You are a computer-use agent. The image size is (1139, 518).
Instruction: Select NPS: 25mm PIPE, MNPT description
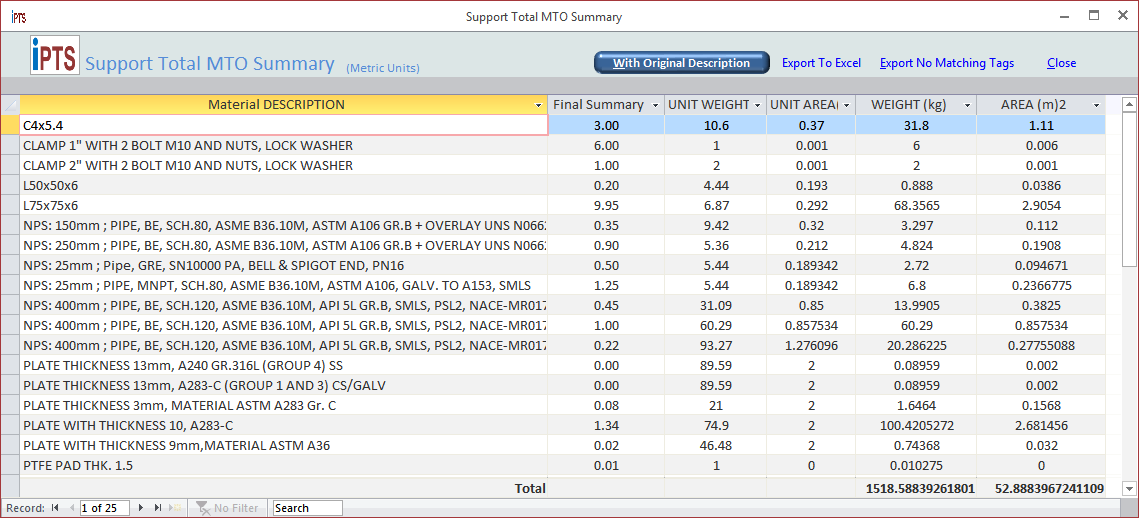coord(284,285)
